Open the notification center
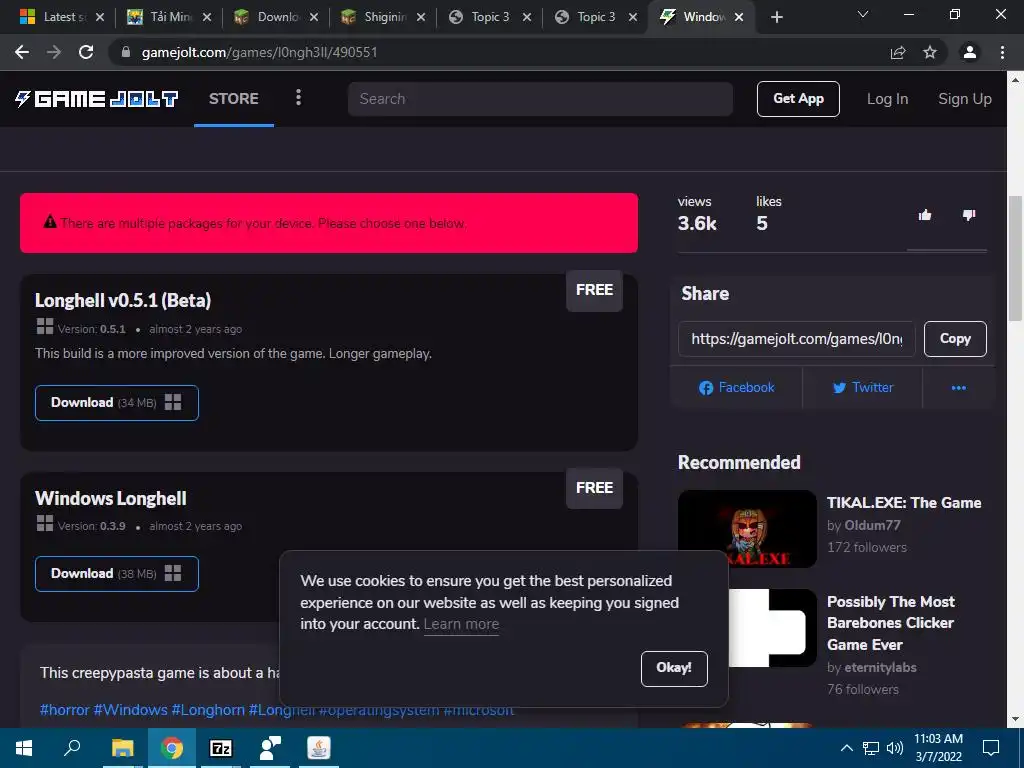 point(991,748)
